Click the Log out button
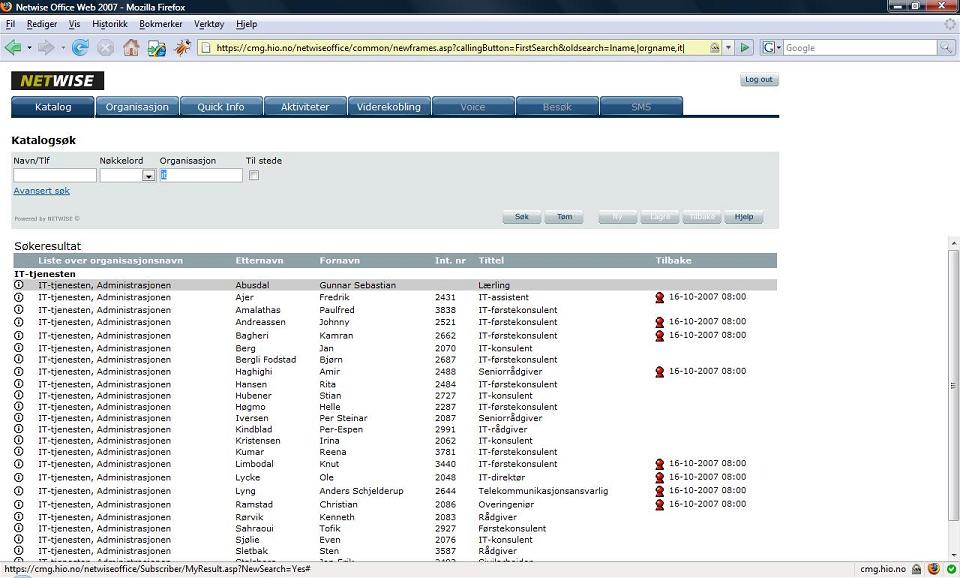The width and height of the screenshot is (960, 578). click(759, 79)
